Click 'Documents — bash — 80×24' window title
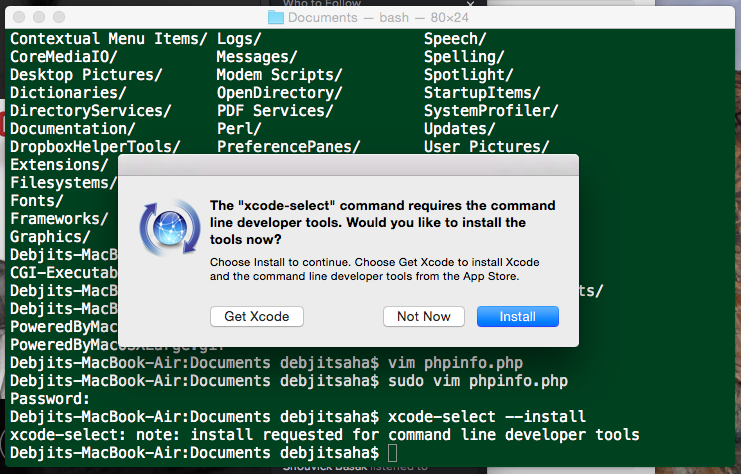 [377, 17]
